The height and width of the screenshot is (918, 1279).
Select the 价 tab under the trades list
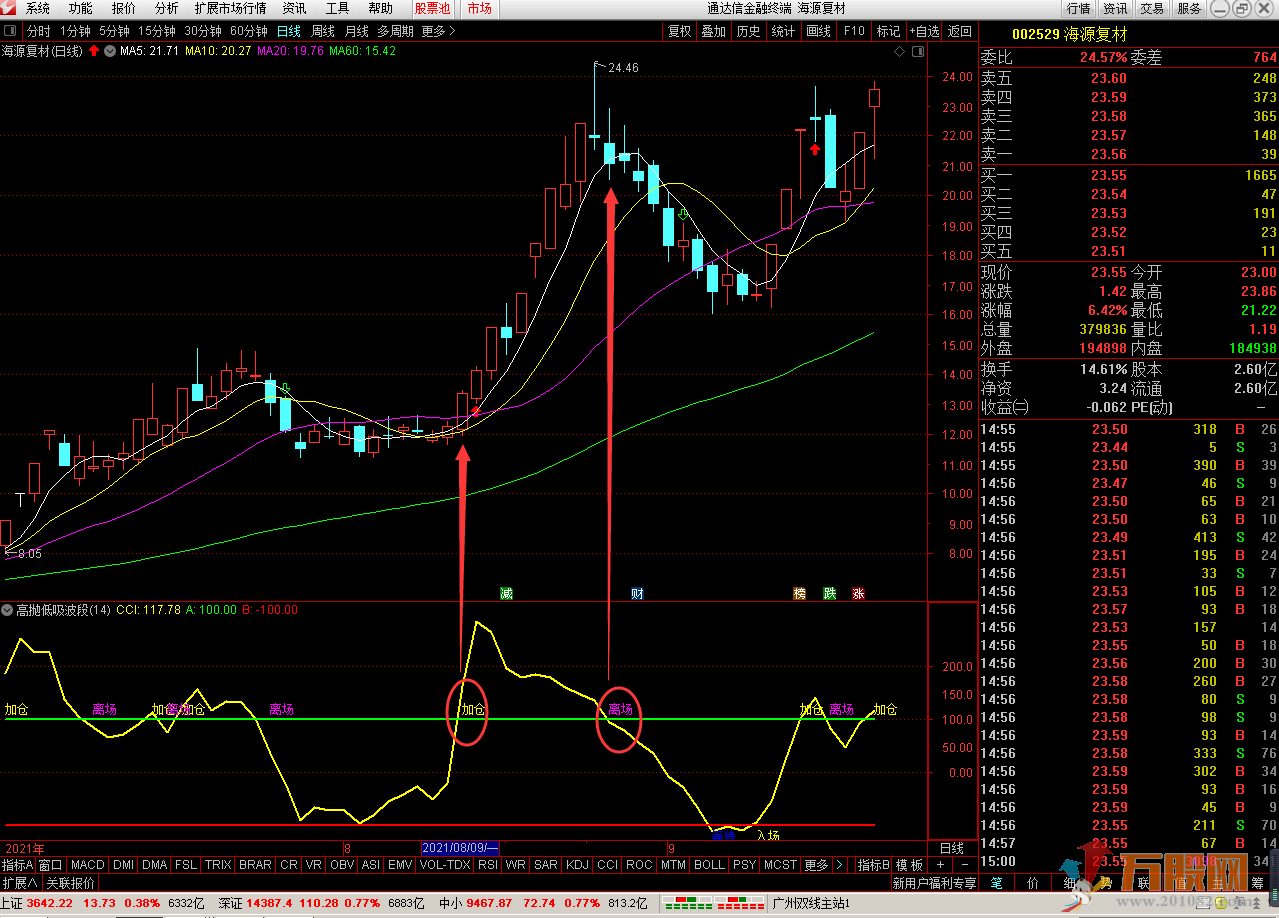click(x=1033, y=883)
